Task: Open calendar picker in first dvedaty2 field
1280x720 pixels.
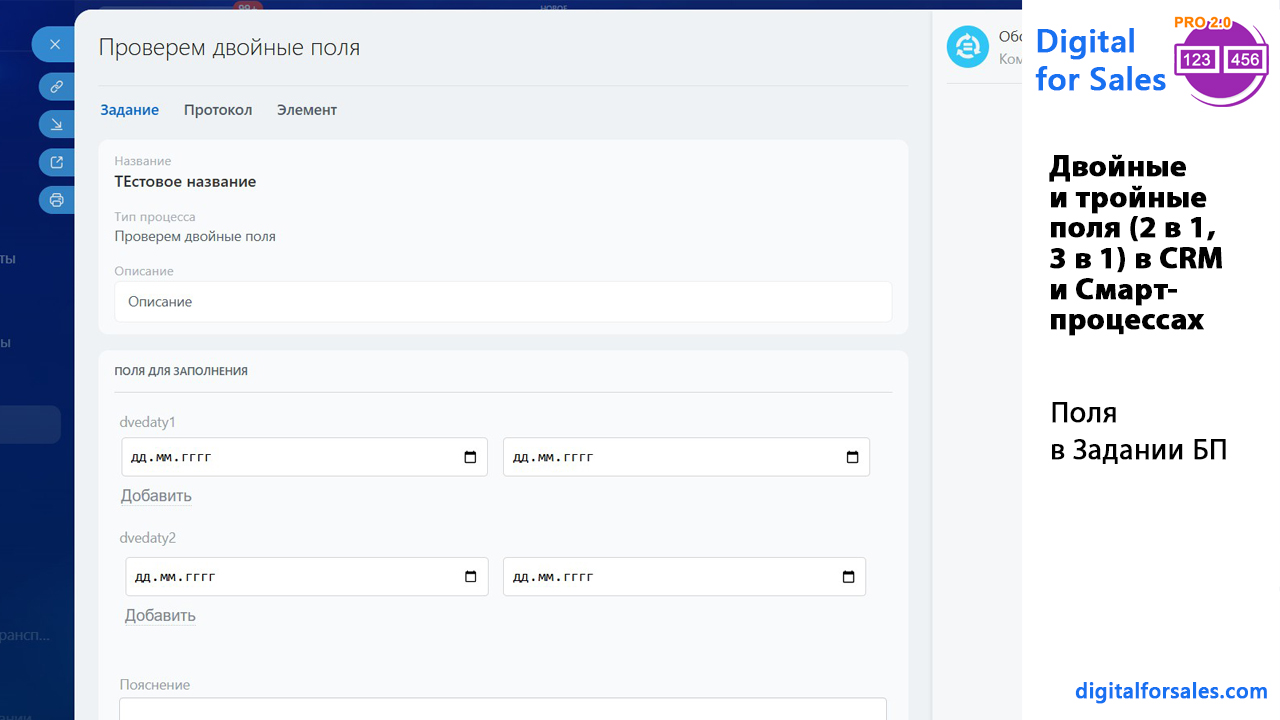Action: pyautogui.click(x=470, y=577)
